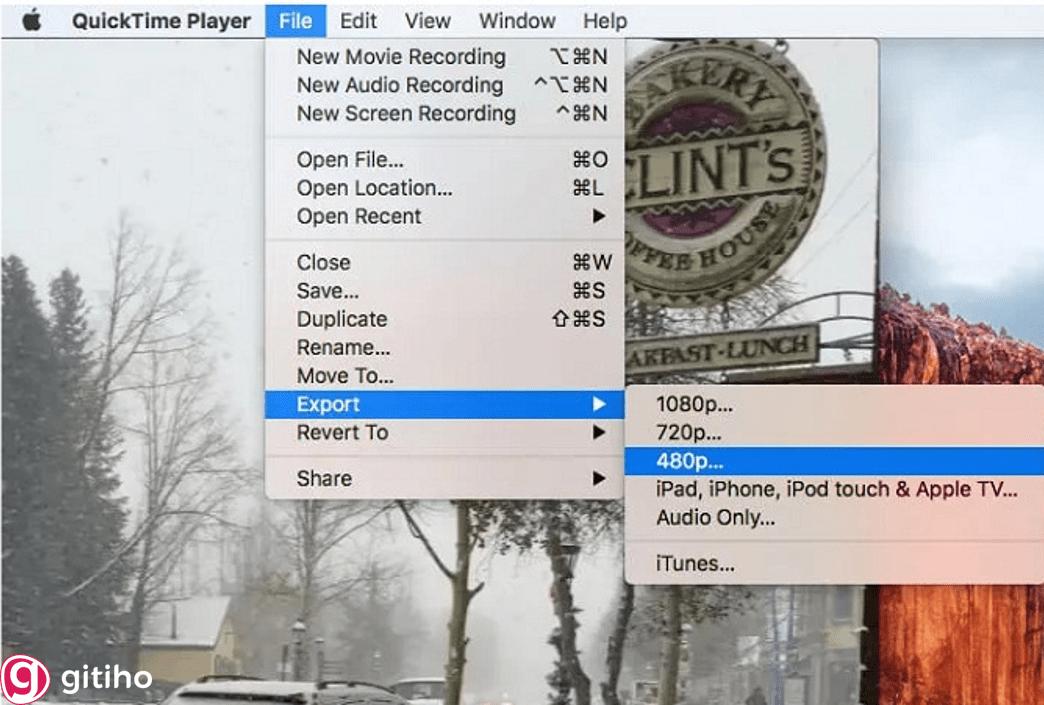Screen dimensions: 1044x705
Task: Start a New Movie Recording
Action: tap(400, 57)
